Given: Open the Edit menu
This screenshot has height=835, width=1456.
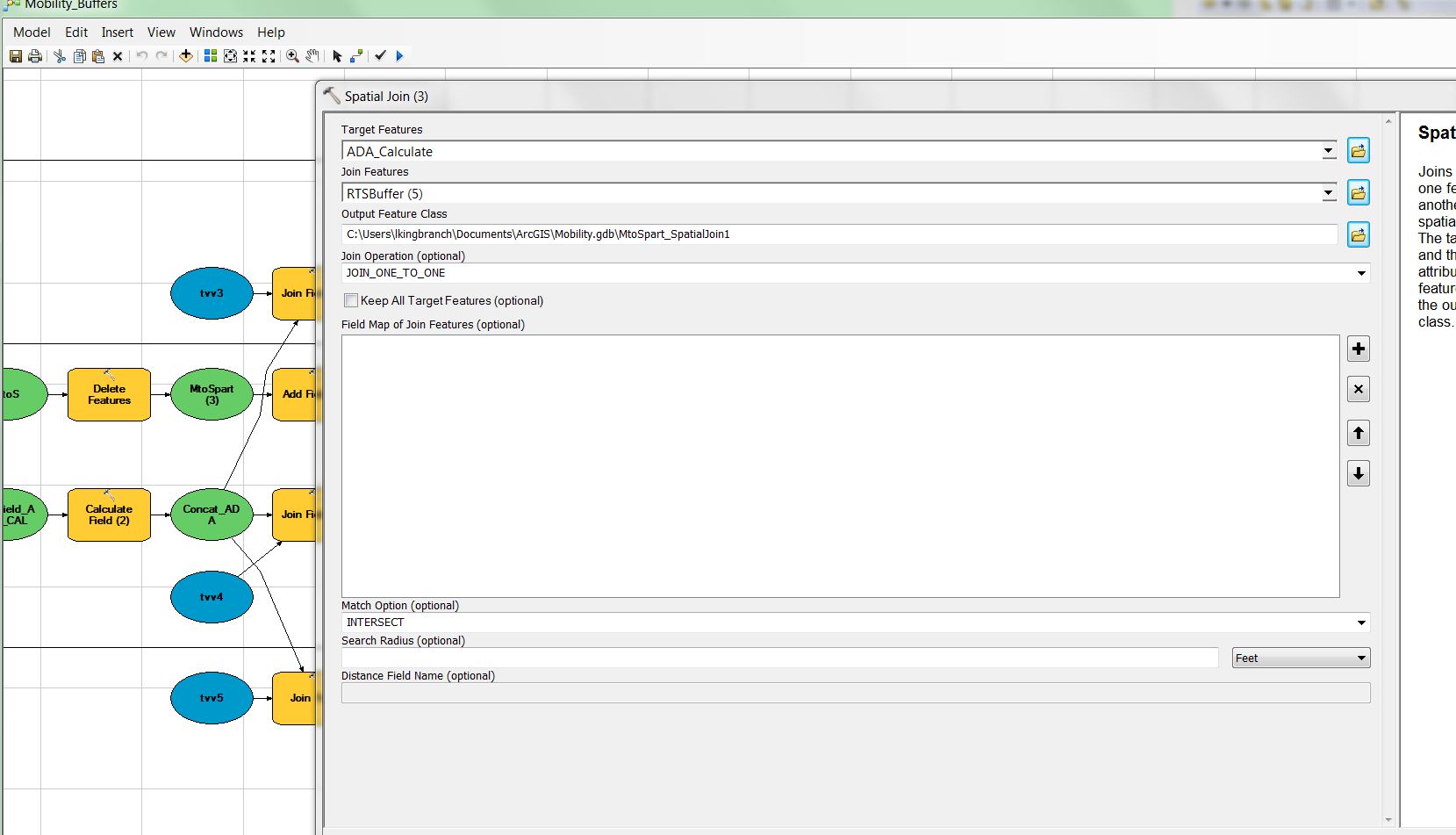Looking at the screenshot, I should [x=76, y=32].
